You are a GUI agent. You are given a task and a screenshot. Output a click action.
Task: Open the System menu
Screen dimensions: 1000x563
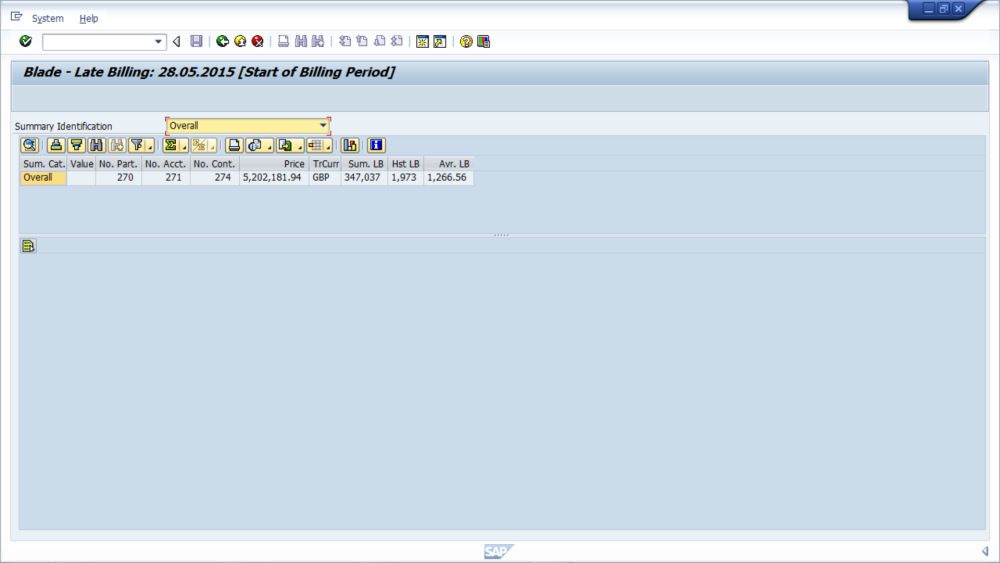coord(48,18)
